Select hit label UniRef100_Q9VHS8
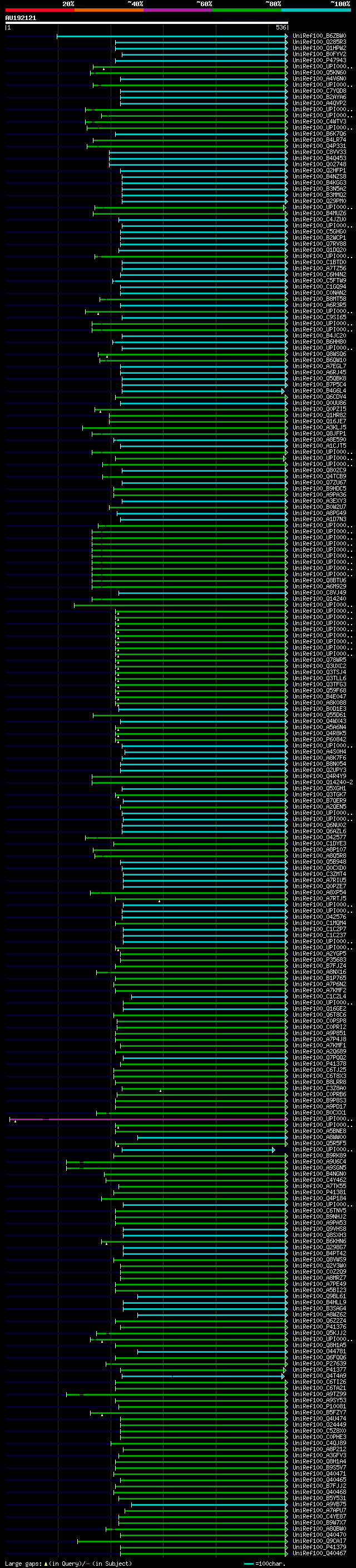 click(319, 1228)
